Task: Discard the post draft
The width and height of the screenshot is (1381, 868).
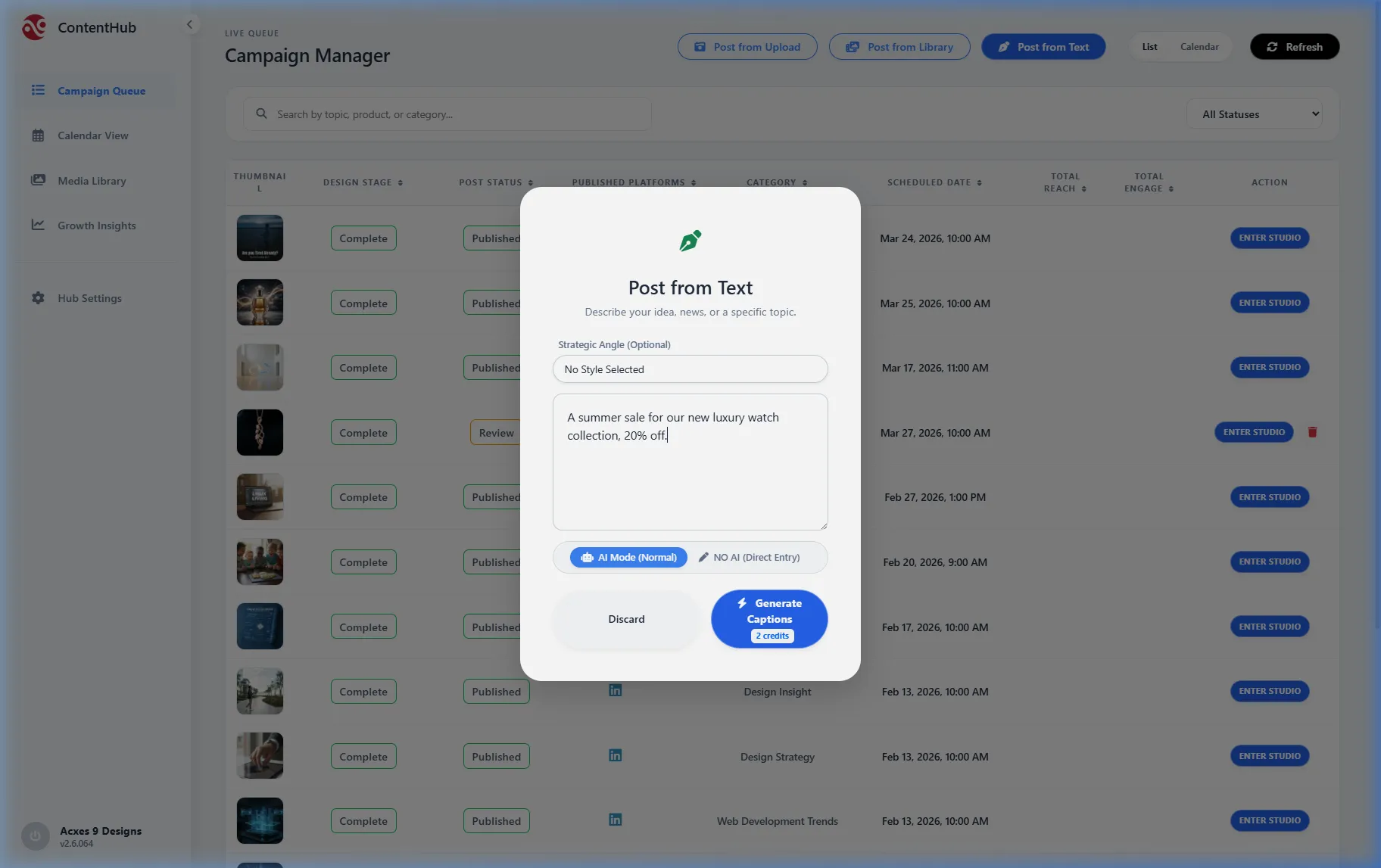Action: (626, 619)
